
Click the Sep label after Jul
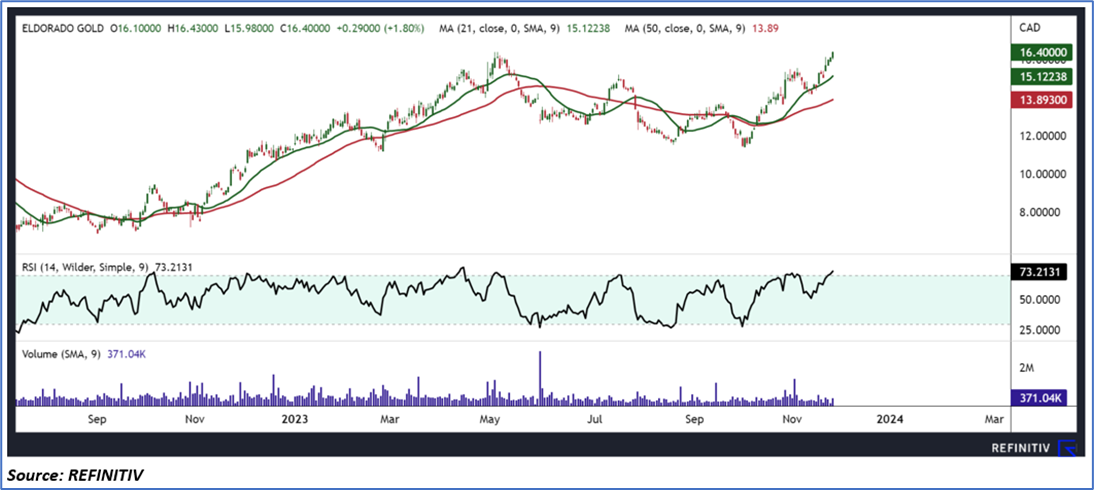pos(694,419)
